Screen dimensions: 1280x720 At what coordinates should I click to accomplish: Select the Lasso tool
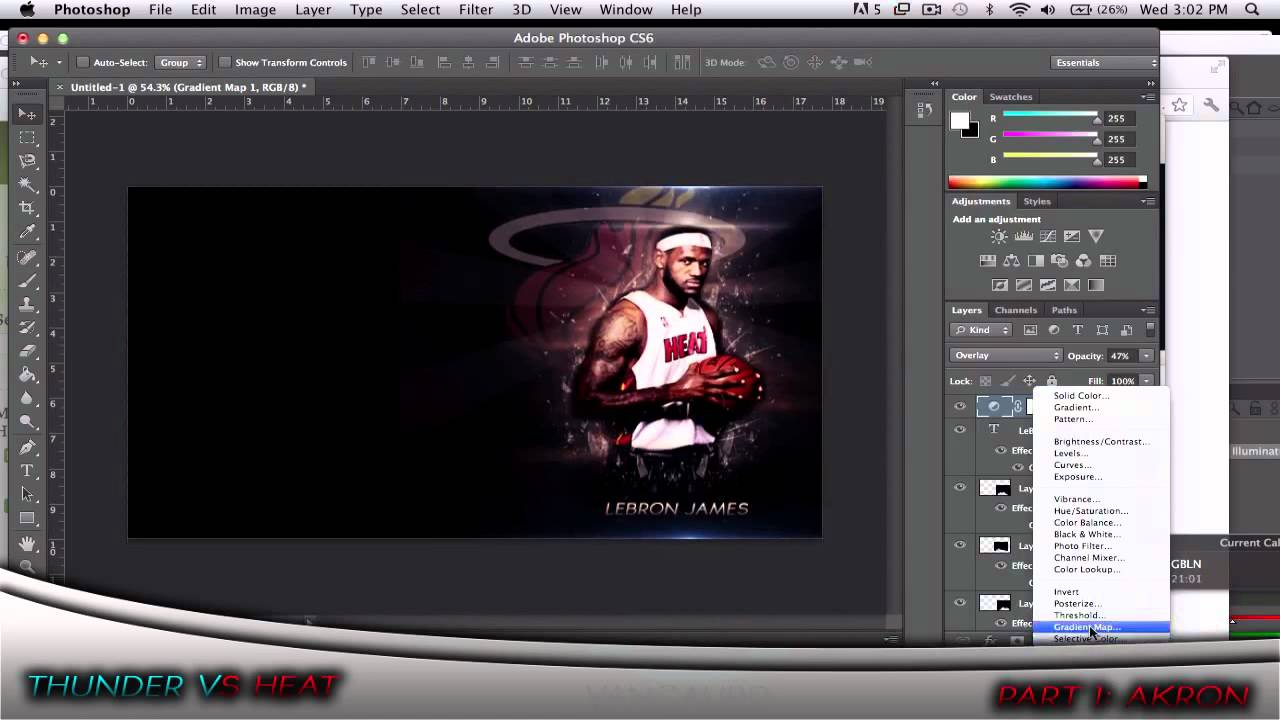28,161
